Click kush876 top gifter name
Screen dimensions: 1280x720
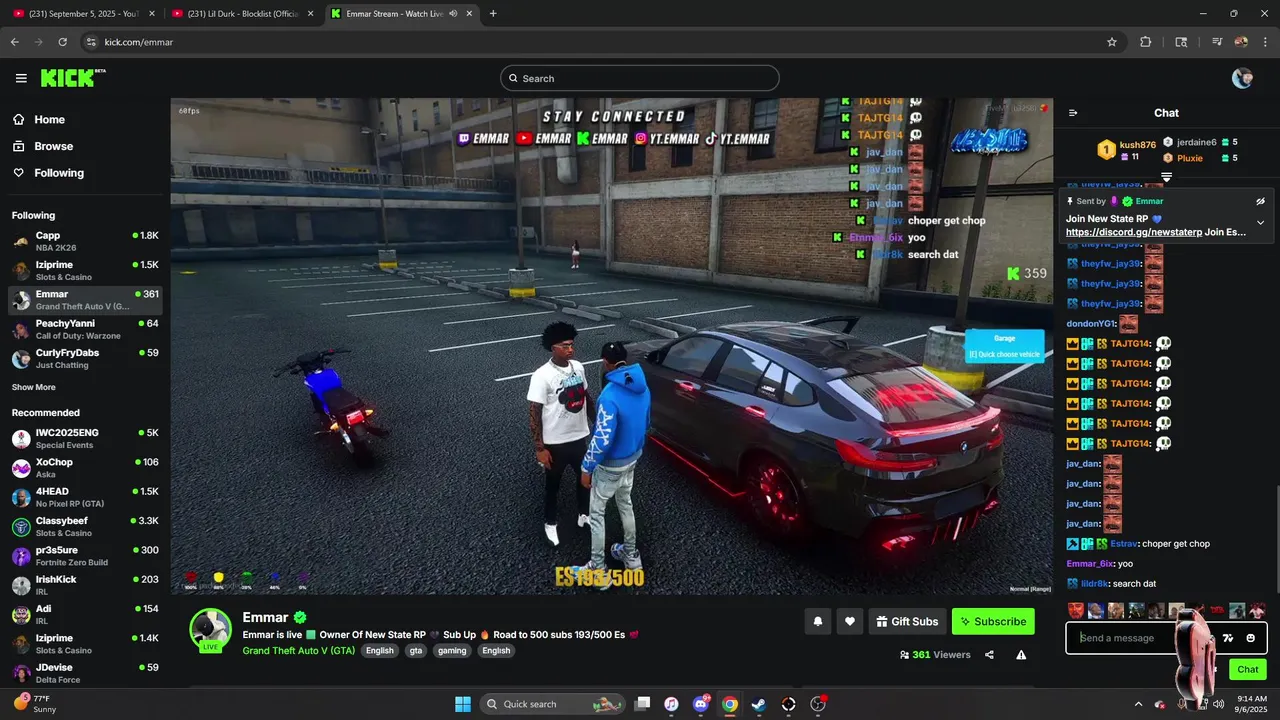pos(1138,145)
